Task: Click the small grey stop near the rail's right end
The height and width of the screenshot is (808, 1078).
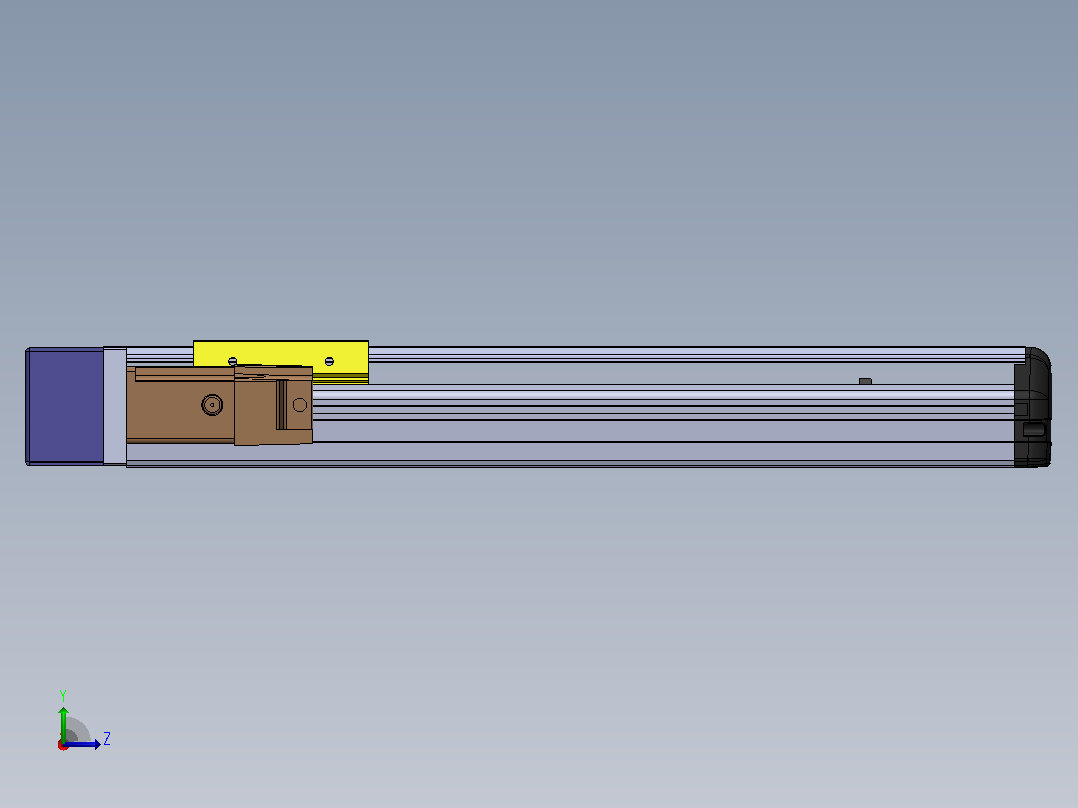Action: (866, 381)
